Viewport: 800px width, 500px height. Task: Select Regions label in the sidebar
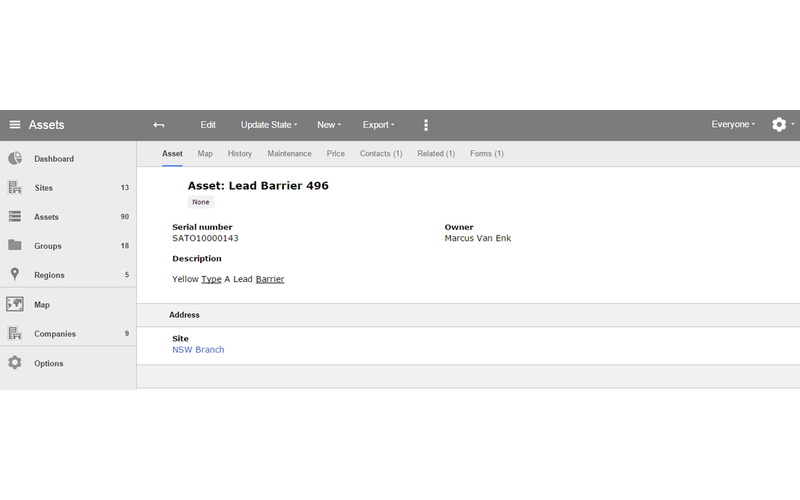click(x=49, y=275)
